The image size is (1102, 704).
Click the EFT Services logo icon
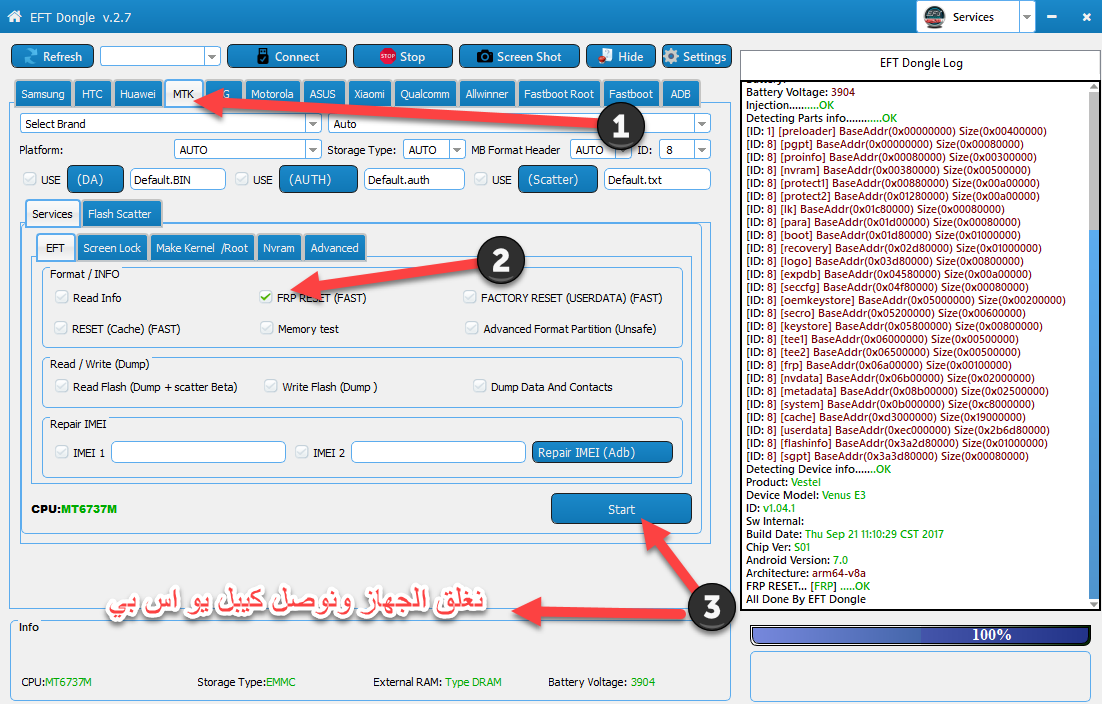(x=934, y=17)
